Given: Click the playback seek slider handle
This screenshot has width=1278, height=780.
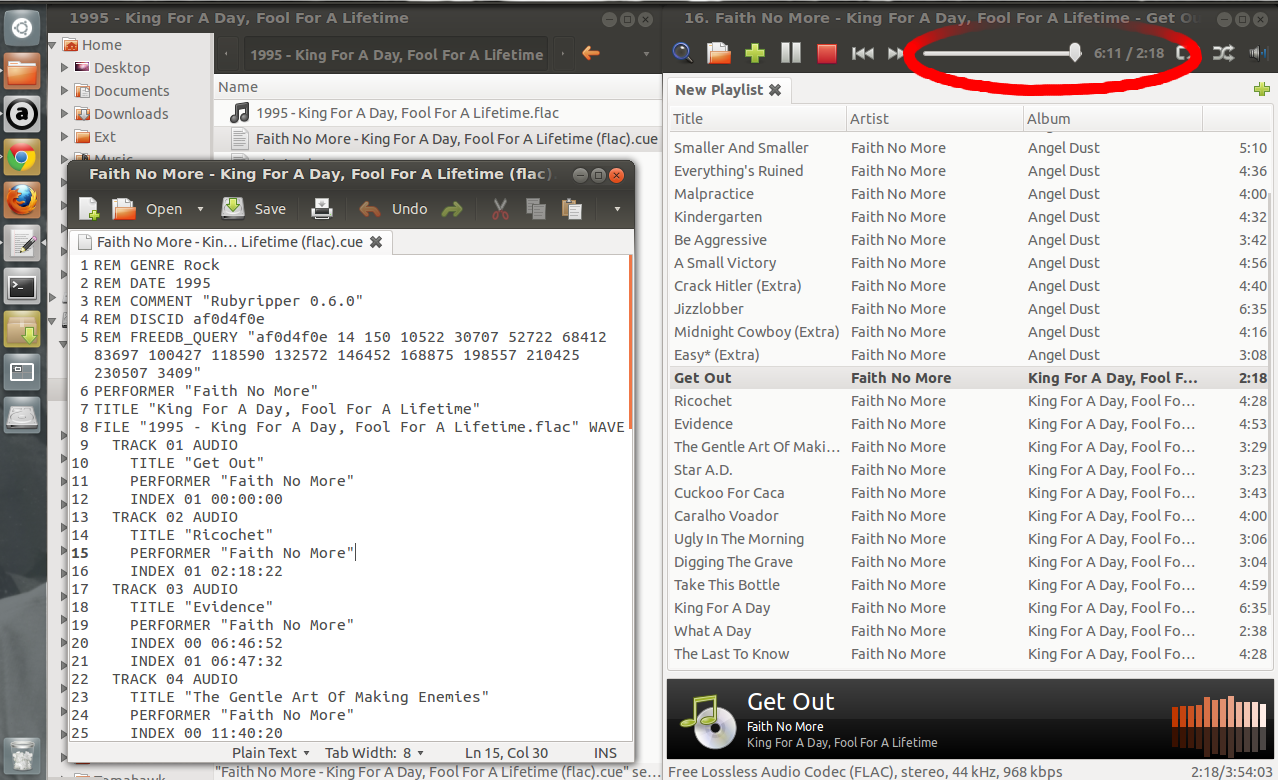Looking at the screenshot, I should (x=1075, y=53).
